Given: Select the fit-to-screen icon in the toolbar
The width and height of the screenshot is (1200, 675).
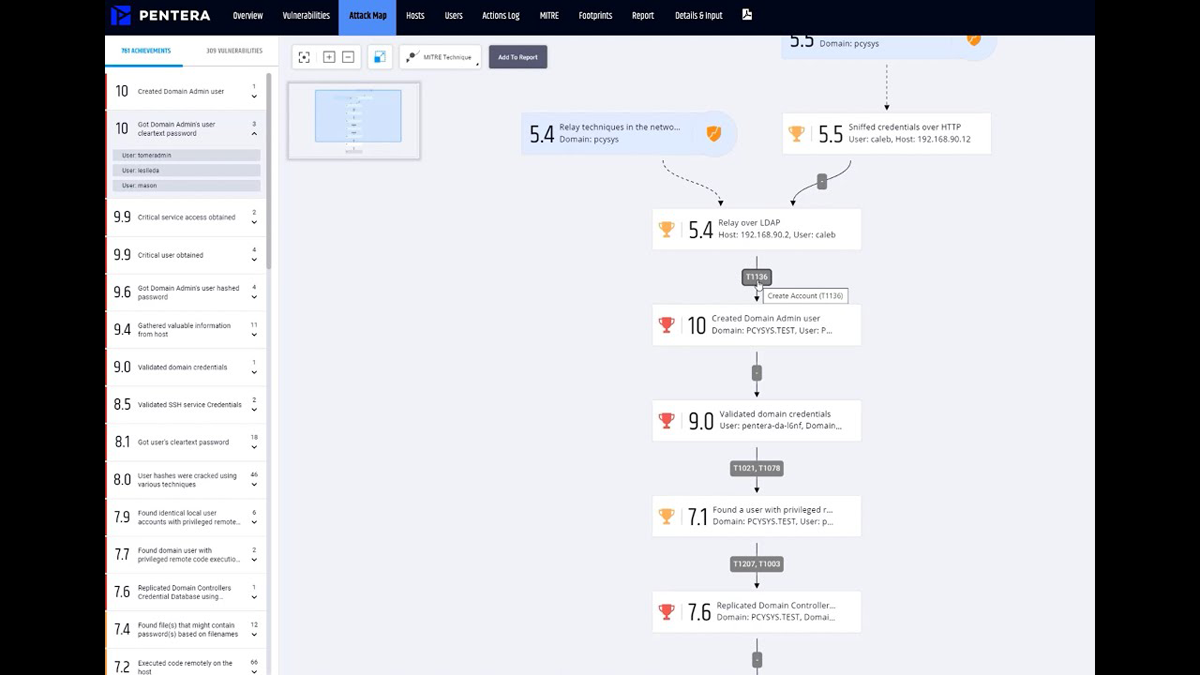Looking at the screenshot, I should click(304, 57).
